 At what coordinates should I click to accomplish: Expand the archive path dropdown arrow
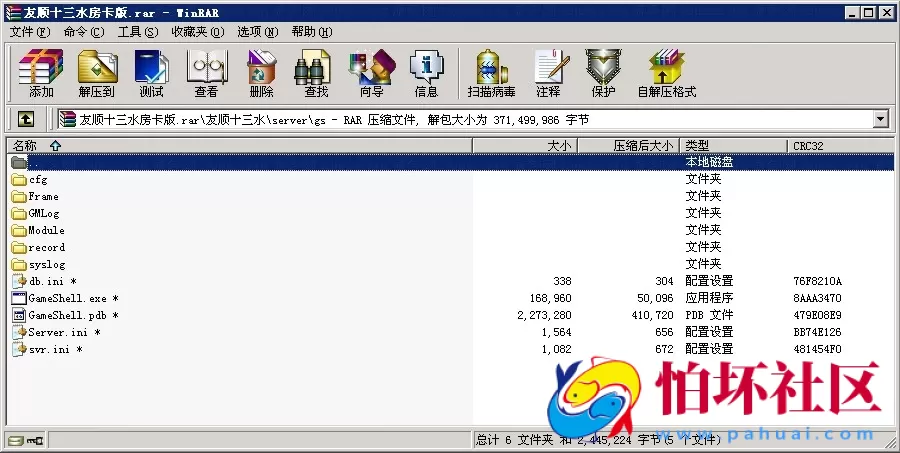880,119
